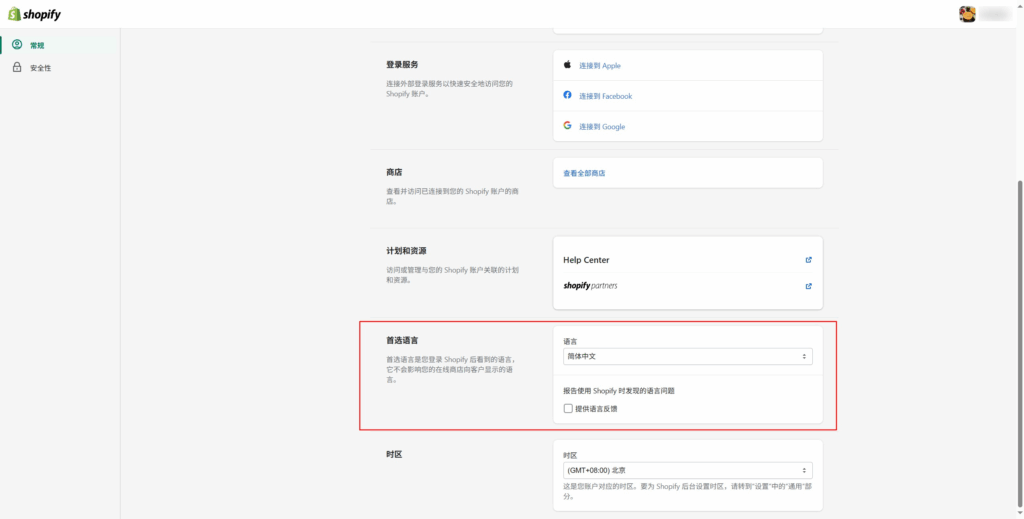The width and height of the screenshot is (1024, 519).
Task: Click the lock icon for 安全性
Action: (x=17, y=67)
